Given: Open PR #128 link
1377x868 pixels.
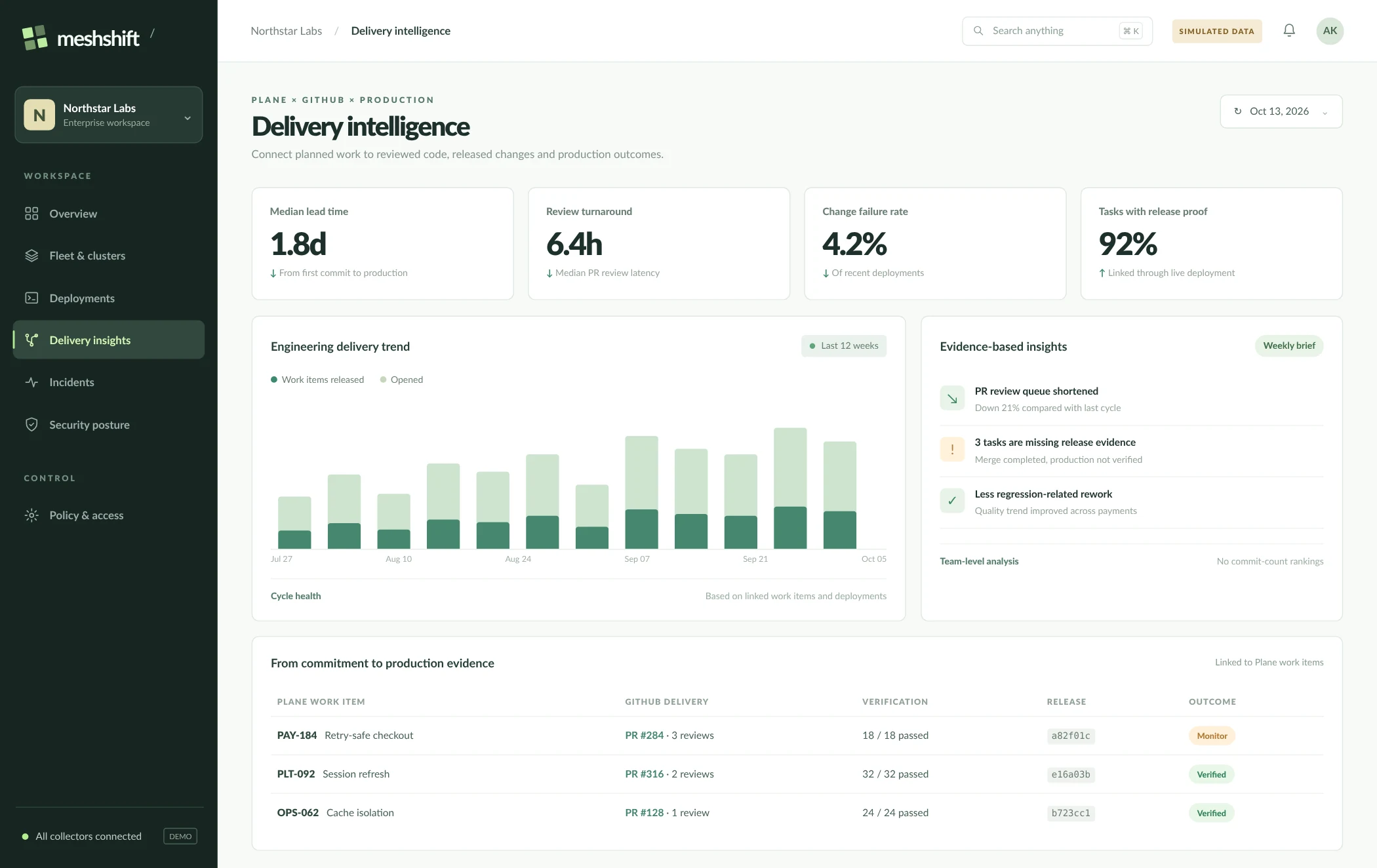Looking at the screenshot, I should (x=644, y=813).
